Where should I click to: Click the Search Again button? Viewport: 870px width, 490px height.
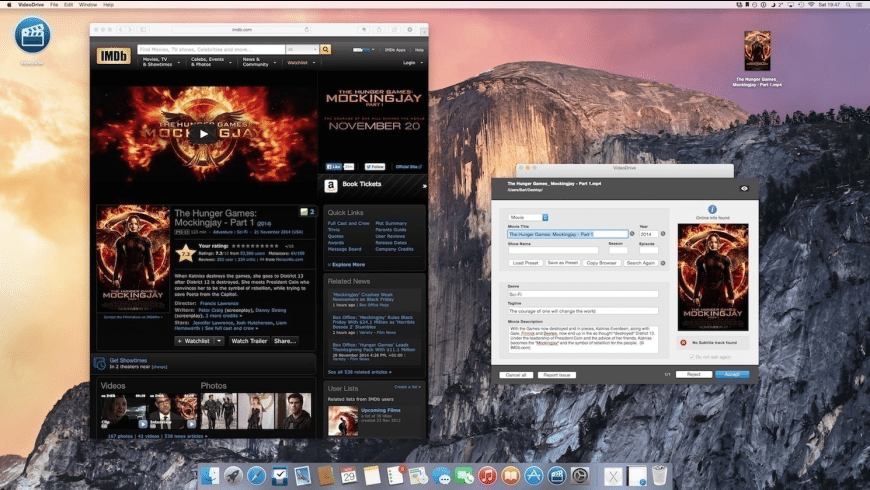(x=641, y=263)
